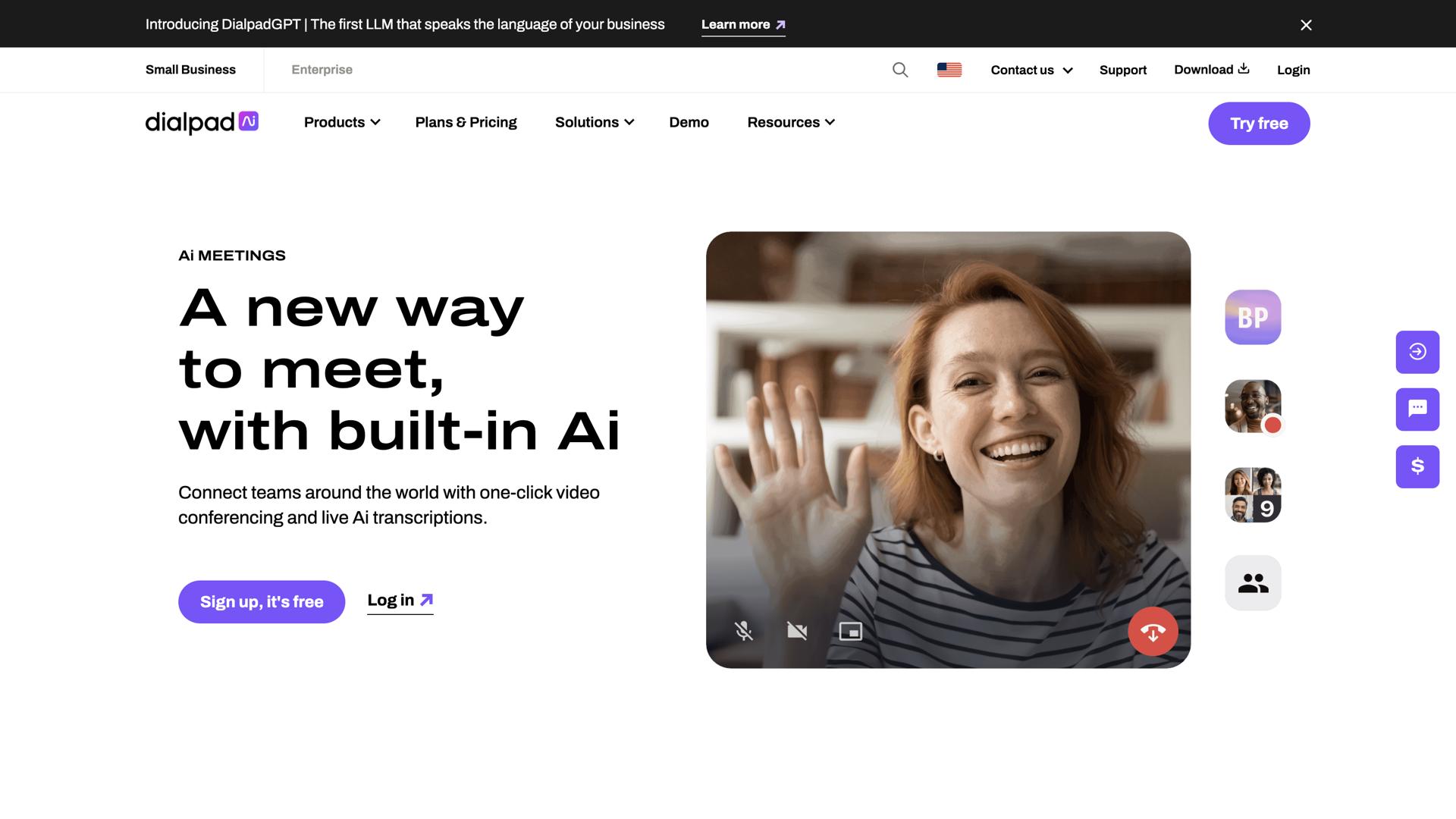Image resolution: width=1456 pixels, height=819 pixels.
Task: Toggle the camera-off video icon
Action: (x=797, y=631)
